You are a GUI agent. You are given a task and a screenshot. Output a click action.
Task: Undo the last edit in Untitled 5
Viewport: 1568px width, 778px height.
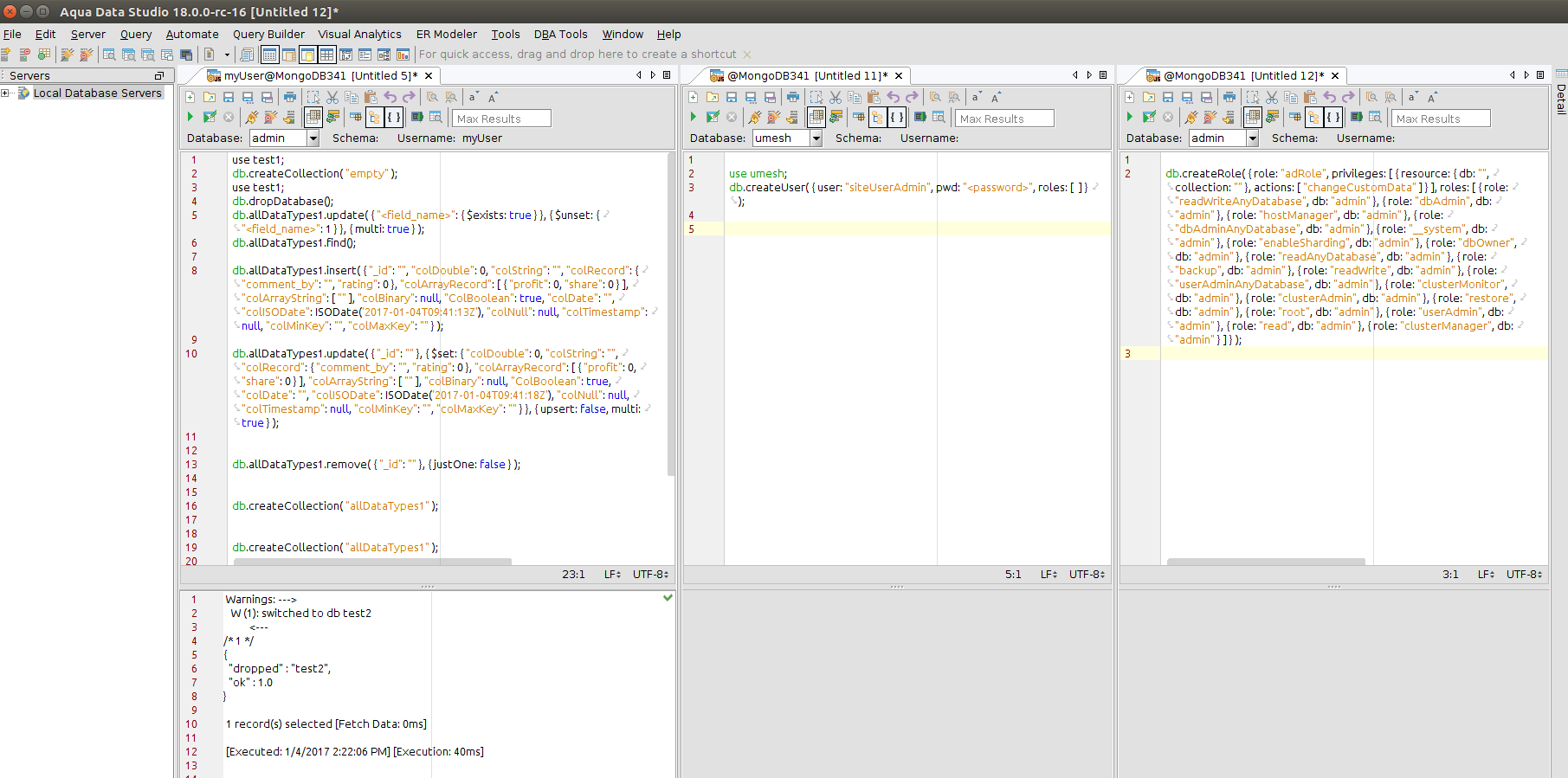(x=390, y=97)
